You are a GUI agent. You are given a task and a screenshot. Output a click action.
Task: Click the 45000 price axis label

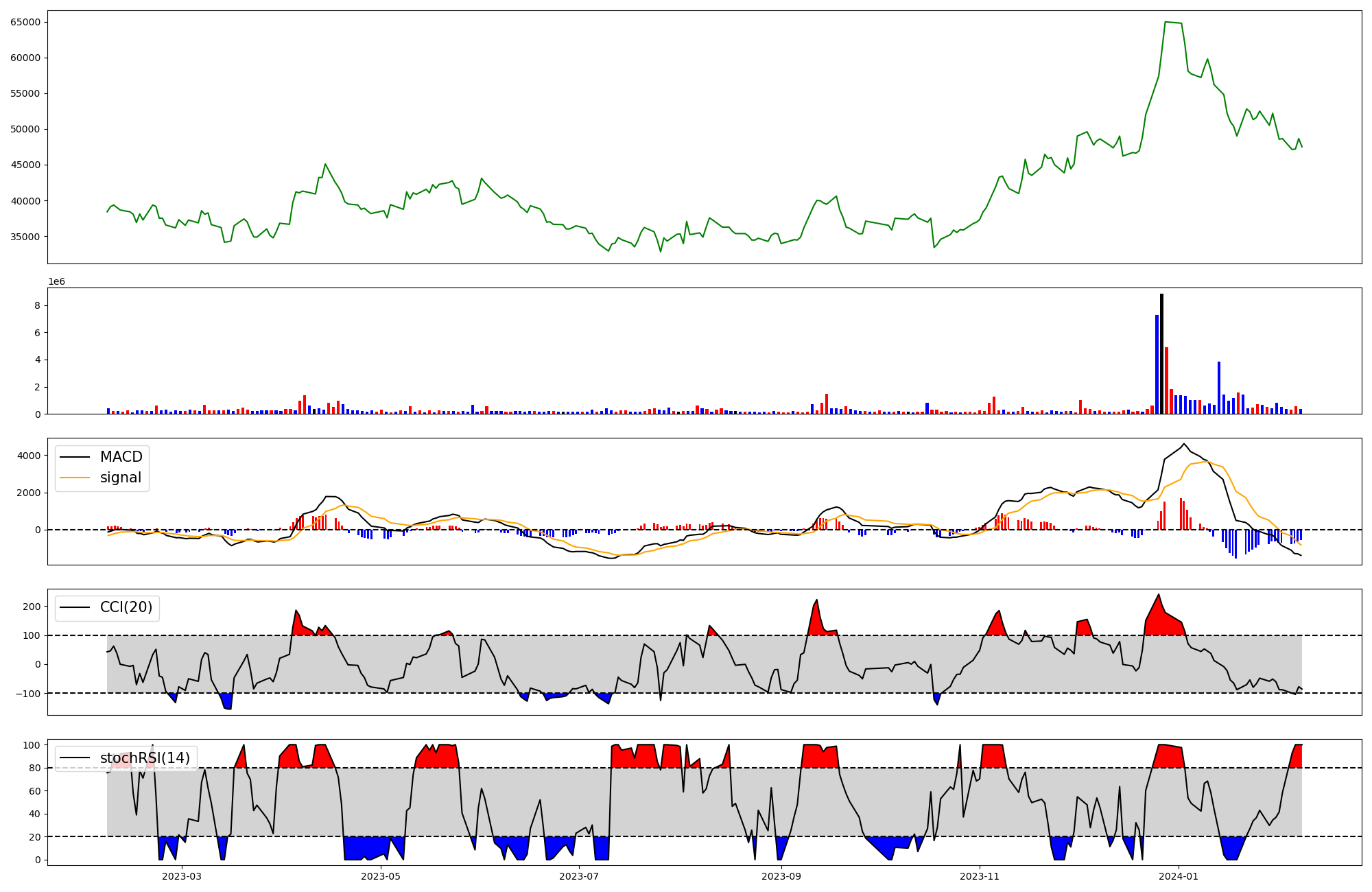tap(25, 165)
